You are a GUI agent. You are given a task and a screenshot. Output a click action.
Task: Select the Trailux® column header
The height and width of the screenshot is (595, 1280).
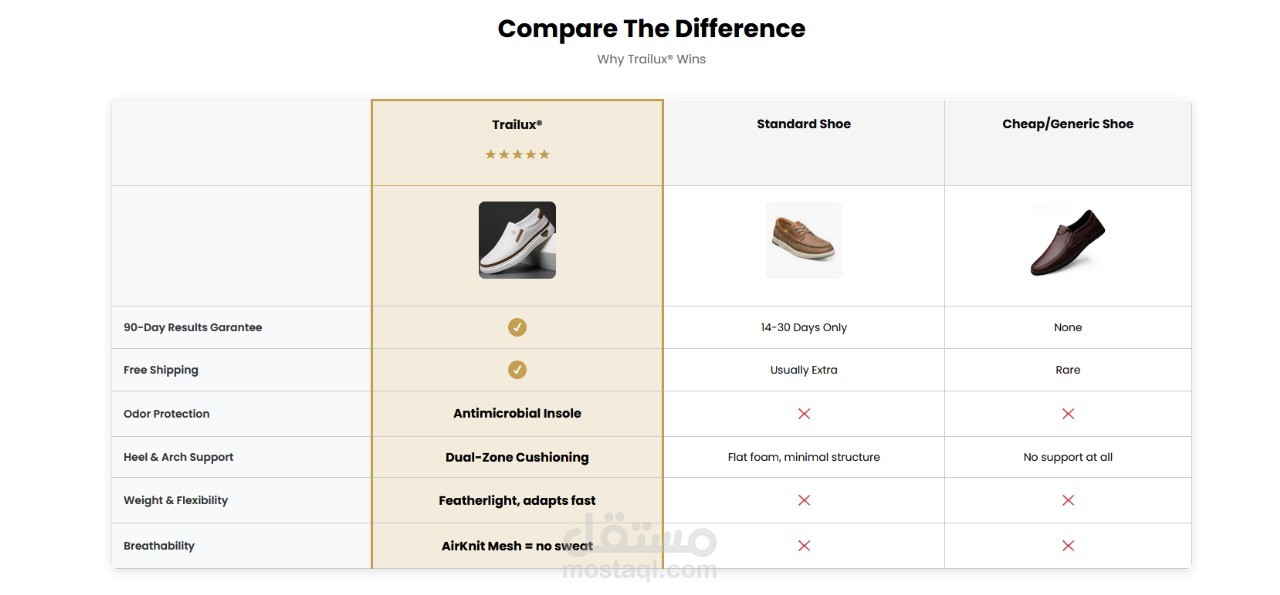pyautogui.click(x=517, y=125)
